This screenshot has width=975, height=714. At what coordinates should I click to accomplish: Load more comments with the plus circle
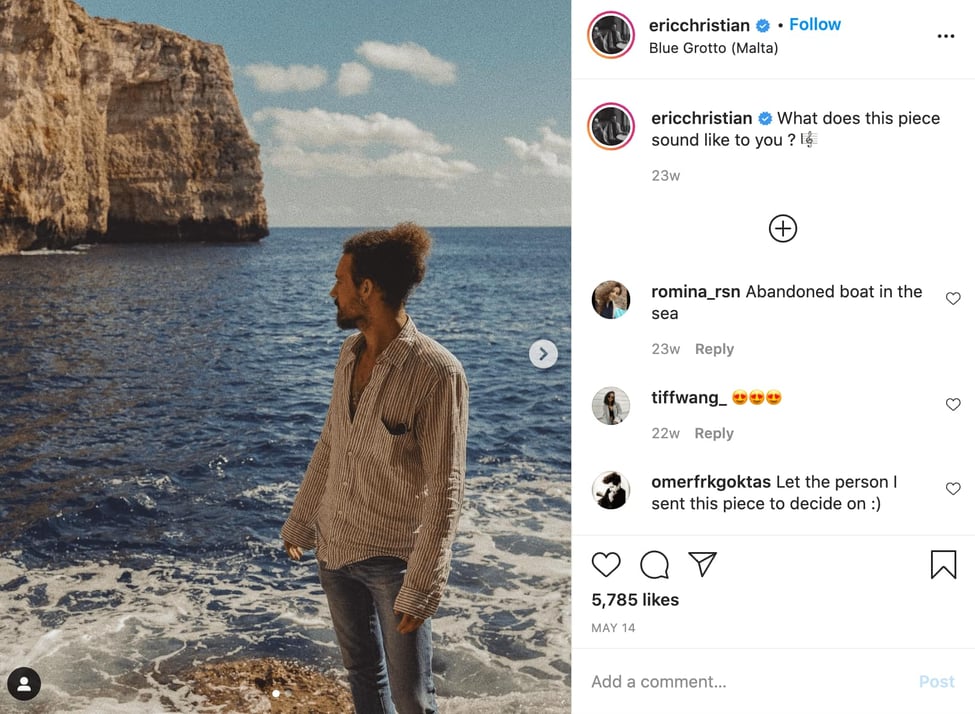pyautogui.click(x=783, y=229)
